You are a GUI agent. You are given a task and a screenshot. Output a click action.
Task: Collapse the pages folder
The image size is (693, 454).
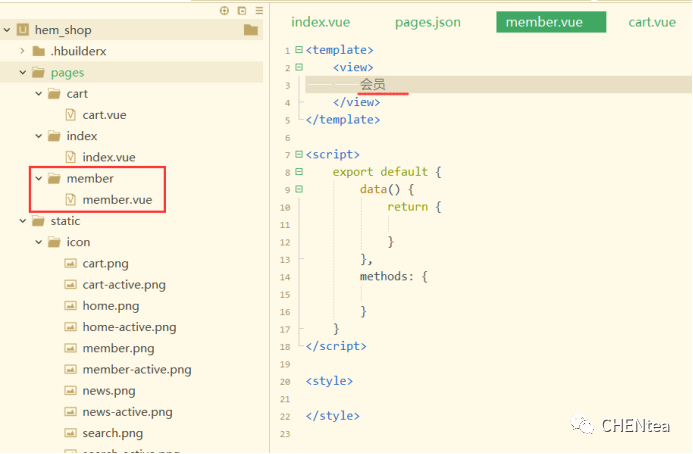[x=22, y=73]
